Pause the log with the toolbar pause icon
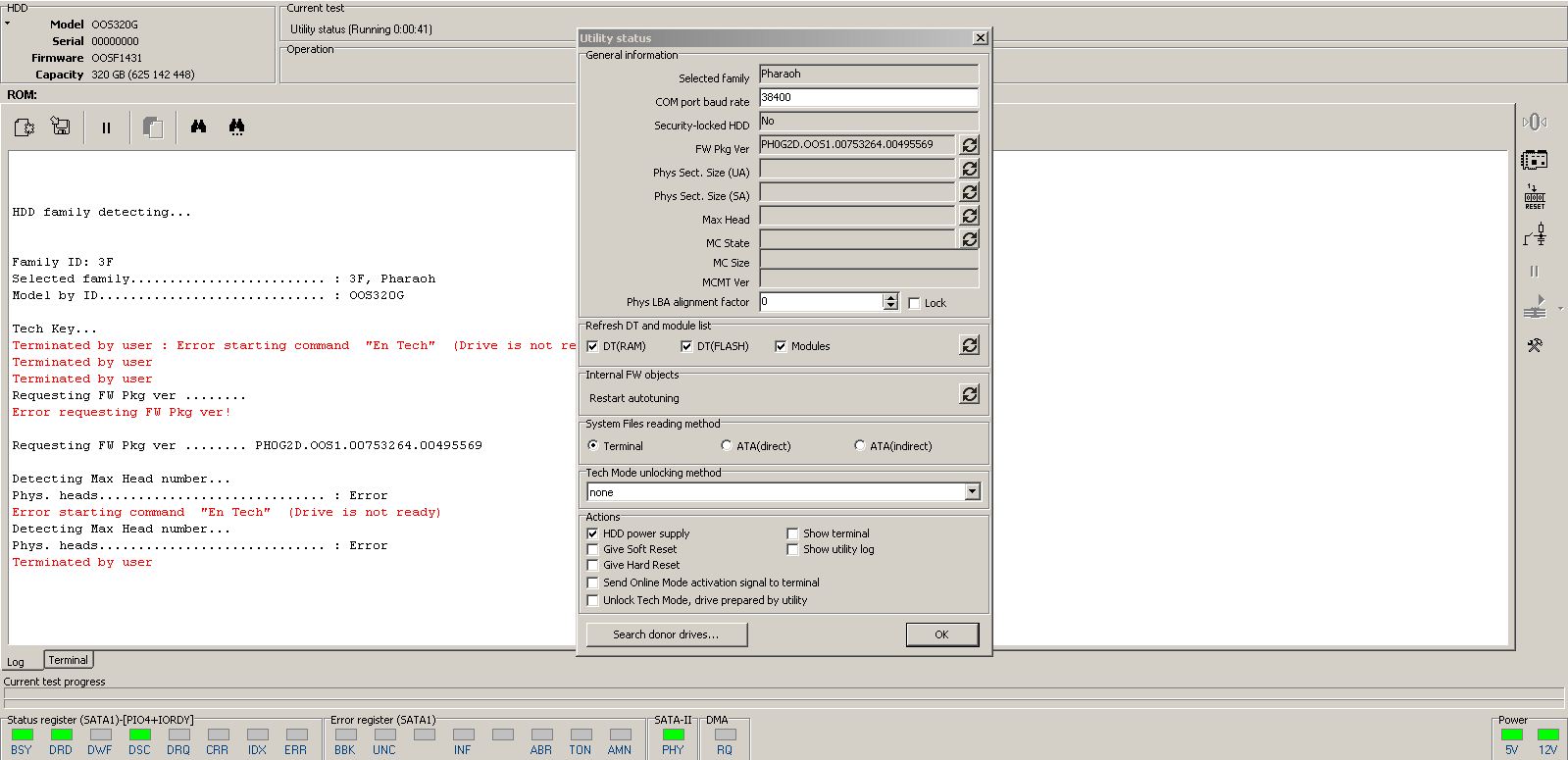Viewport: 1568px width, 760px height. (106, 127)
